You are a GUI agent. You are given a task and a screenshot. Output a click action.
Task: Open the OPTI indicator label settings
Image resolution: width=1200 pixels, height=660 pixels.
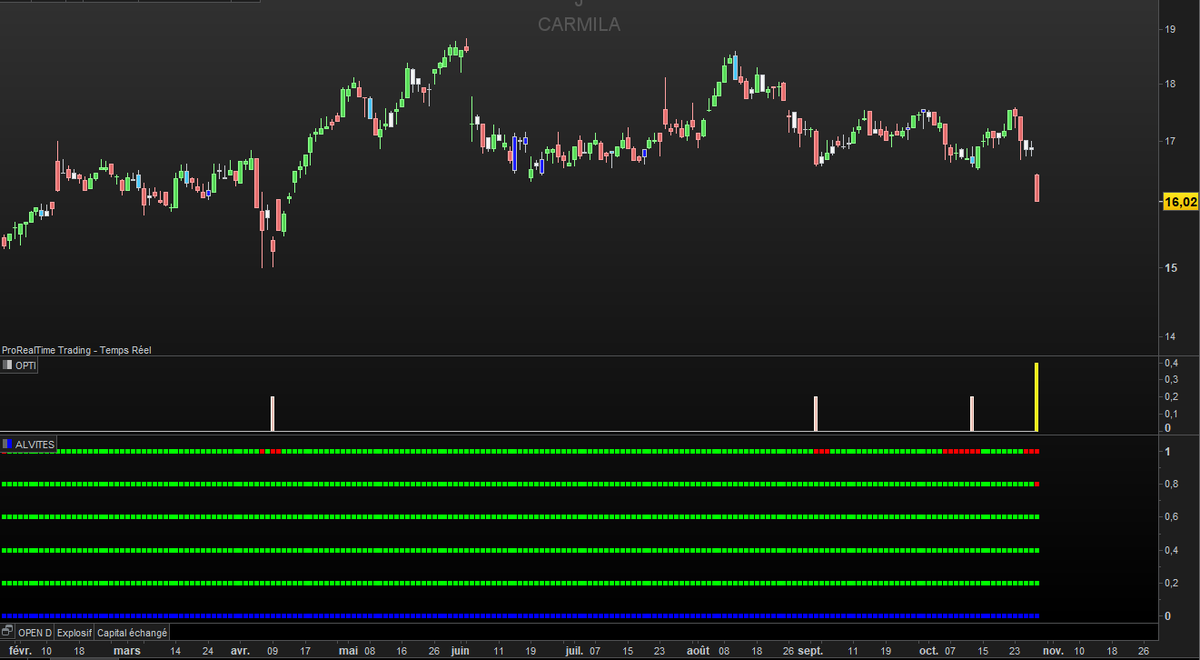click(27, 365)
